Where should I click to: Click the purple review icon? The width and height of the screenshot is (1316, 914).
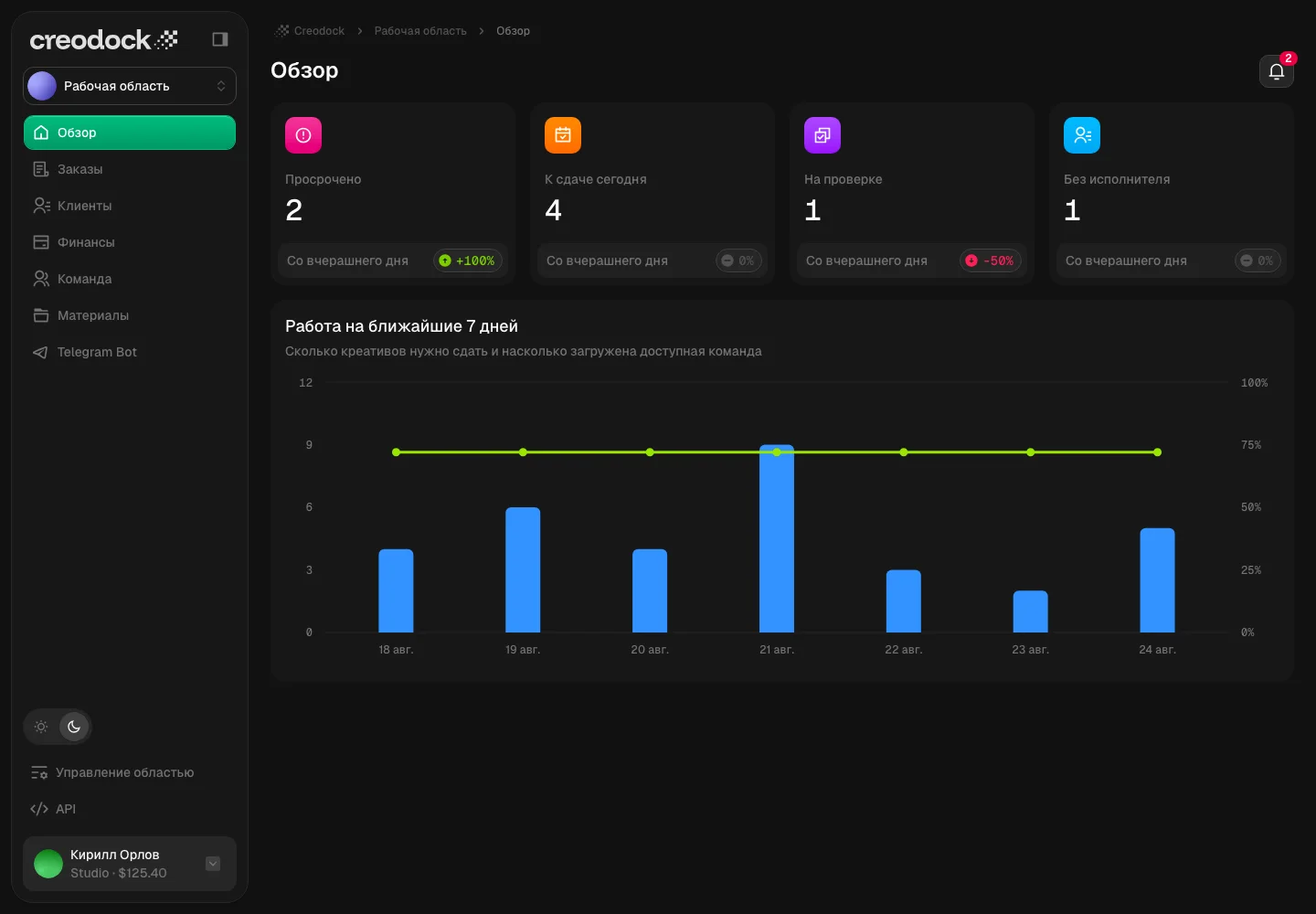(x=822, y=135)
